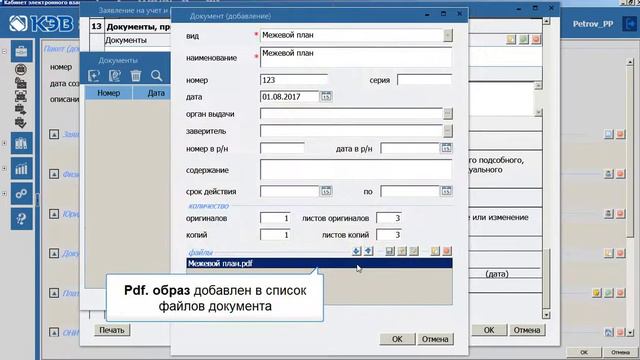Open the bar chart statistics section

pos(21,169)
